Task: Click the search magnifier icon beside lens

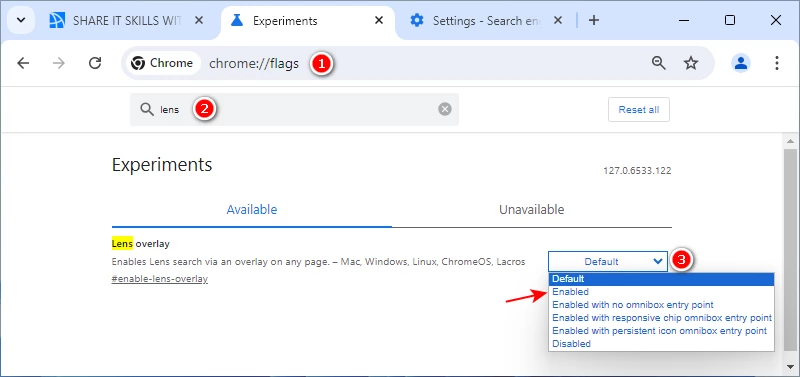Action: point(147,109)
